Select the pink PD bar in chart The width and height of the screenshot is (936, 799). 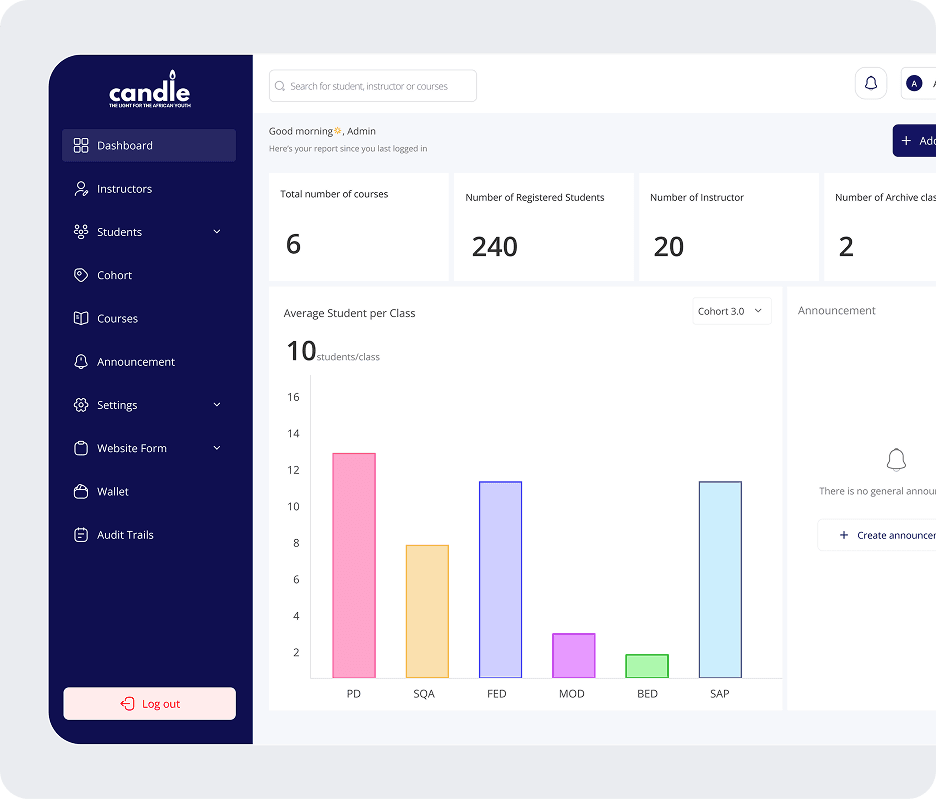pos(354,565)
